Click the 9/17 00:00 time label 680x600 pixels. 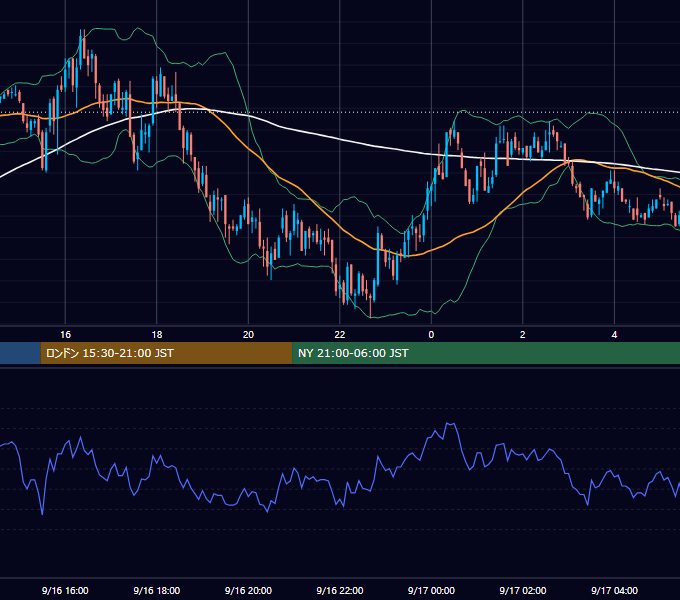(x=432, y=590)
